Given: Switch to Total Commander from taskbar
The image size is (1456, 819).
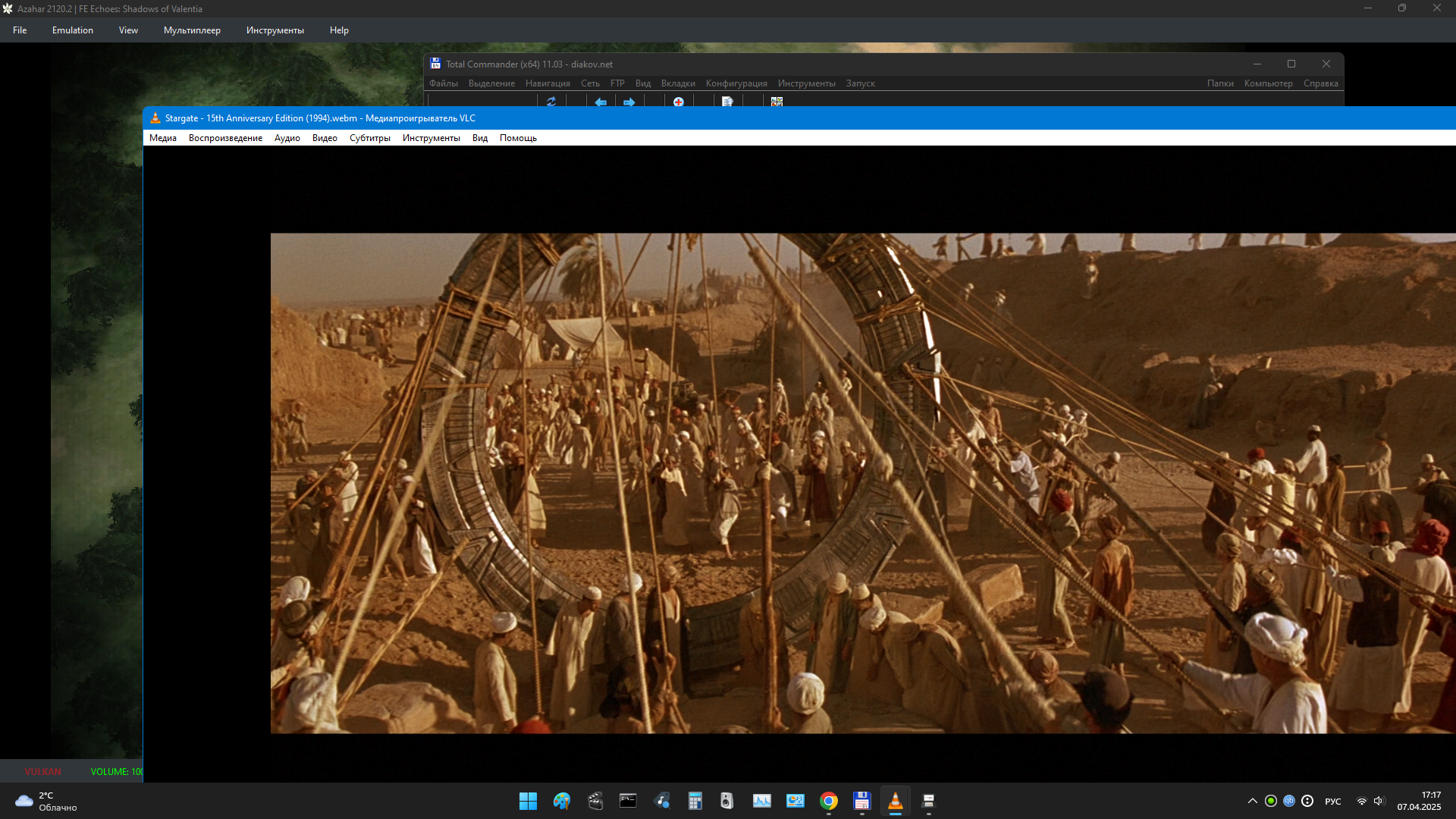Looking at the screenshot, I should [x=861, y=801].
